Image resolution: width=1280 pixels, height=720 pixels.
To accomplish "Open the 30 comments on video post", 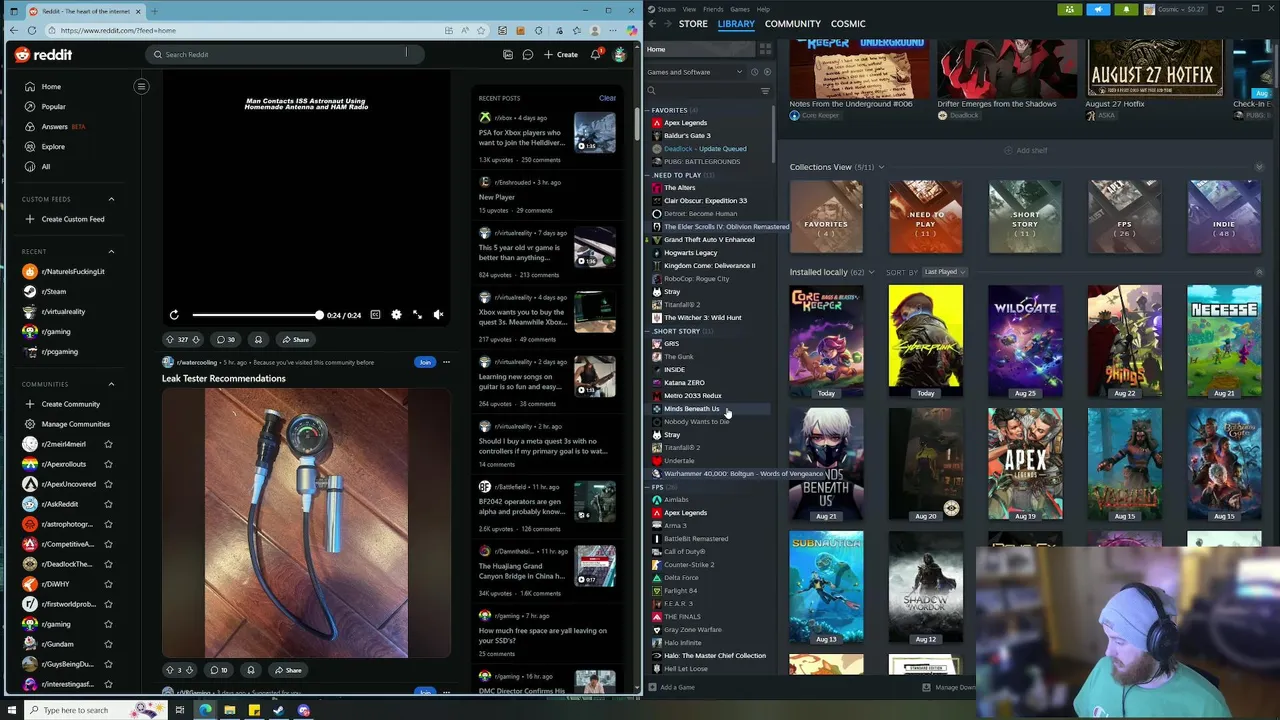I will [226, 340].
